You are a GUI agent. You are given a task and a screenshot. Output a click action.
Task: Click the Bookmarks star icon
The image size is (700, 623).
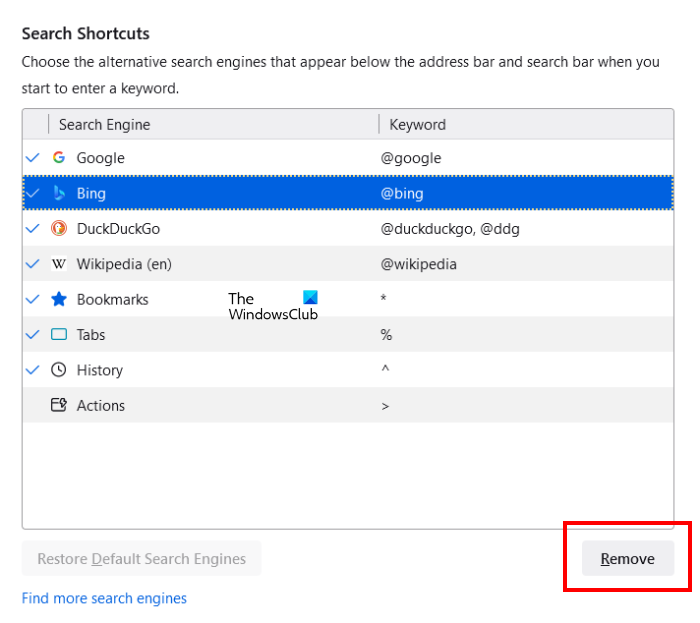click(59, 299)
